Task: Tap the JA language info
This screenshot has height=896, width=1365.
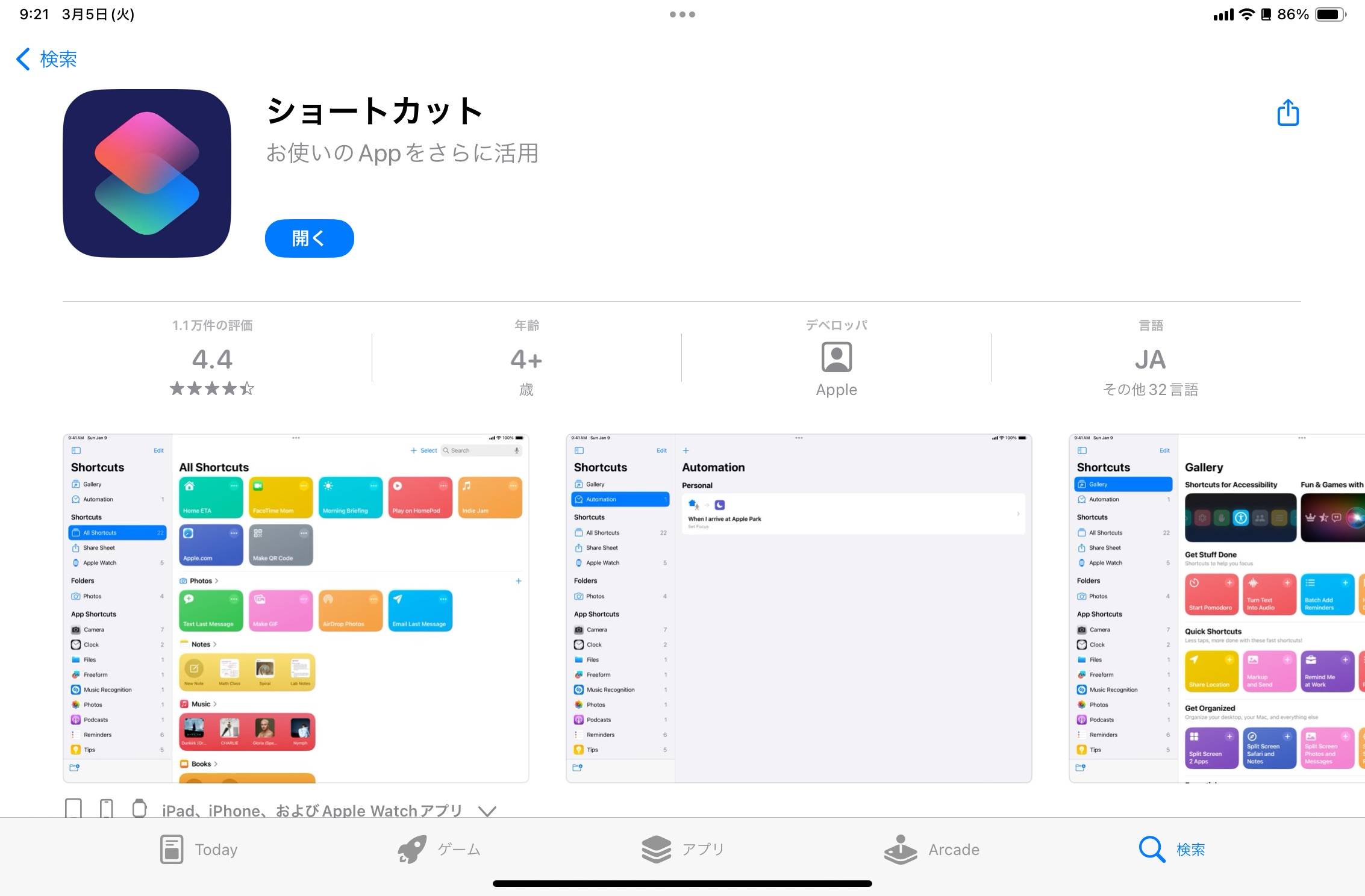Action: [1150, 359]
